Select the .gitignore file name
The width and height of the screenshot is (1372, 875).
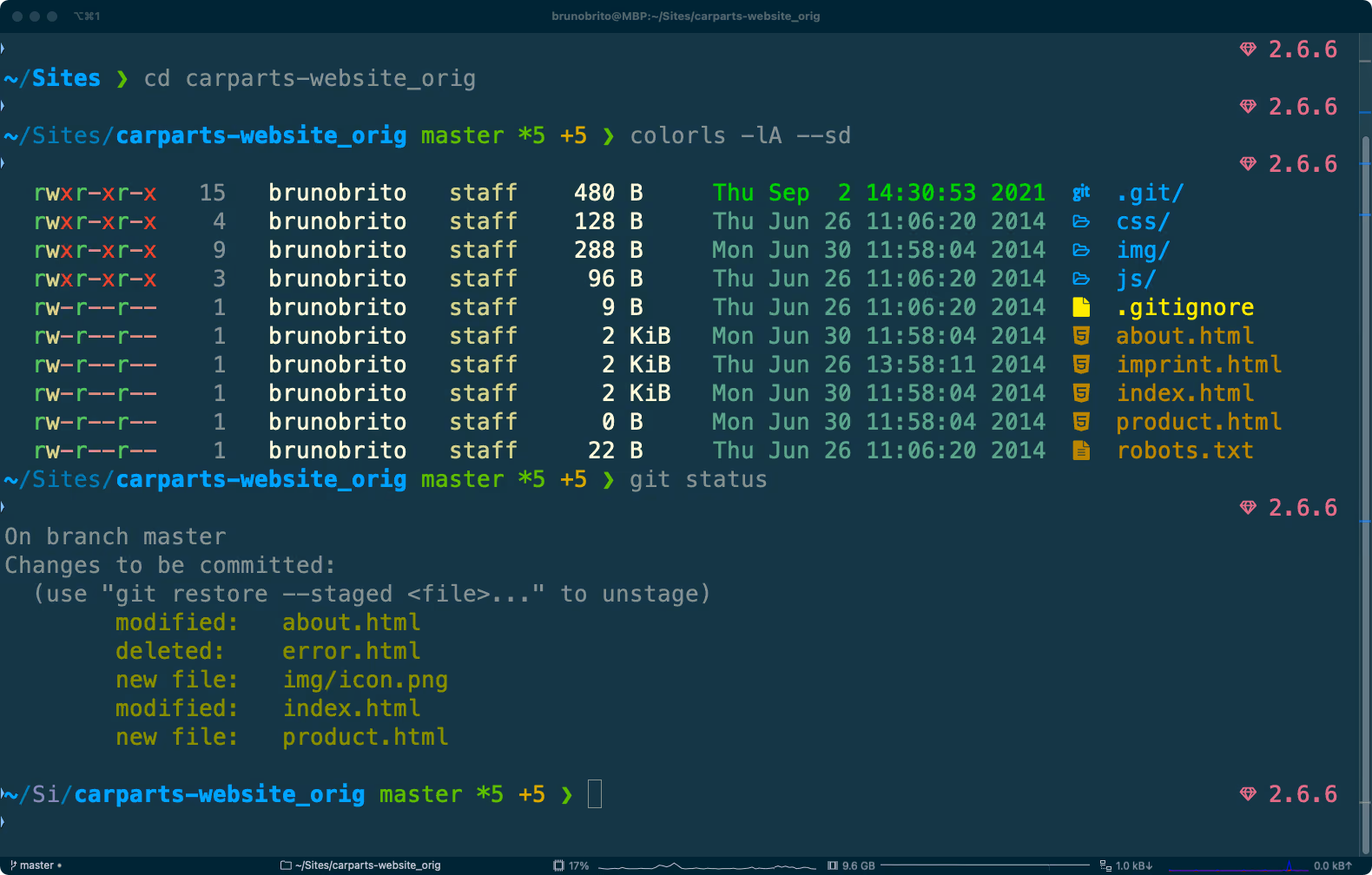[1185, 307]
